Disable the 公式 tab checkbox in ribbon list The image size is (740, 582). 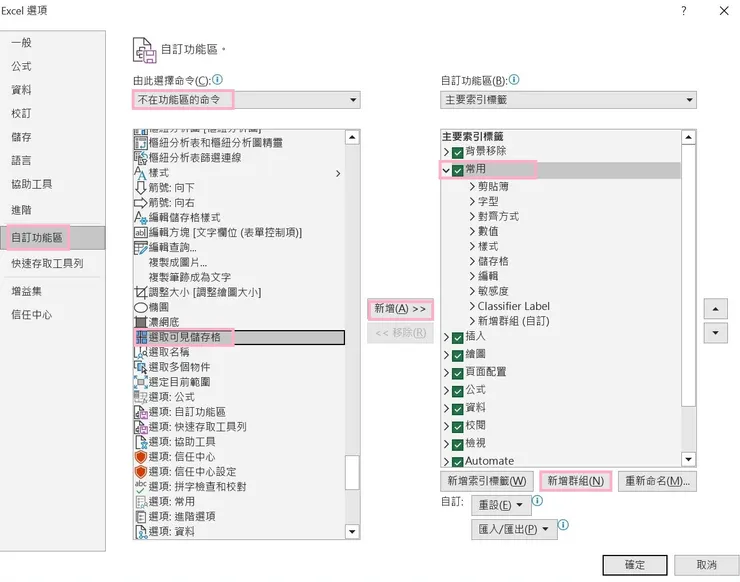tap(457, 391)
